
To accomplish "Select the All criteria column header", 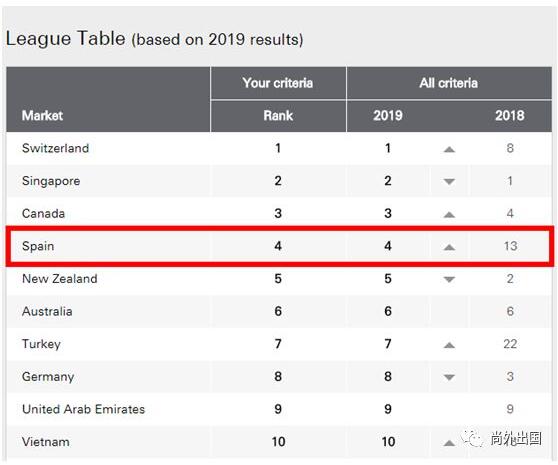I will click(x=448, y=83).
